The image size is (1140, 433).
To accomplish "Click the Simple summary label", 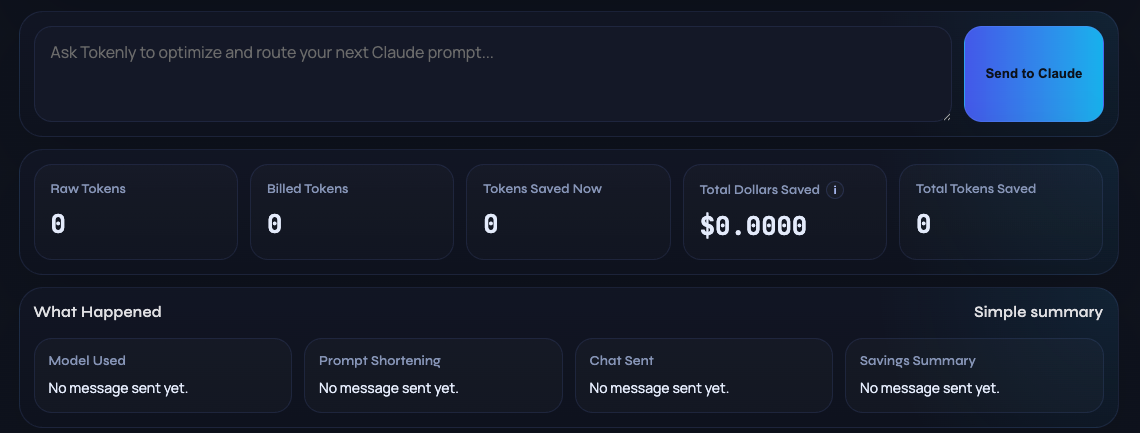I will click(x=1038, y=312).
